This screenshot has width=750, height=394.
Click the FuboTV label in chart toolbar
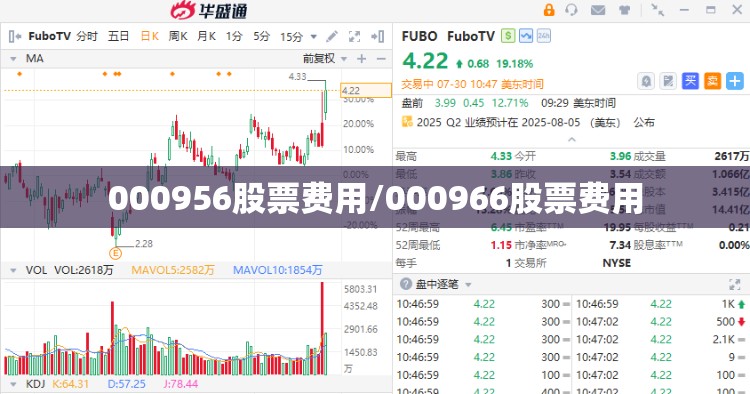click(49, 36)
